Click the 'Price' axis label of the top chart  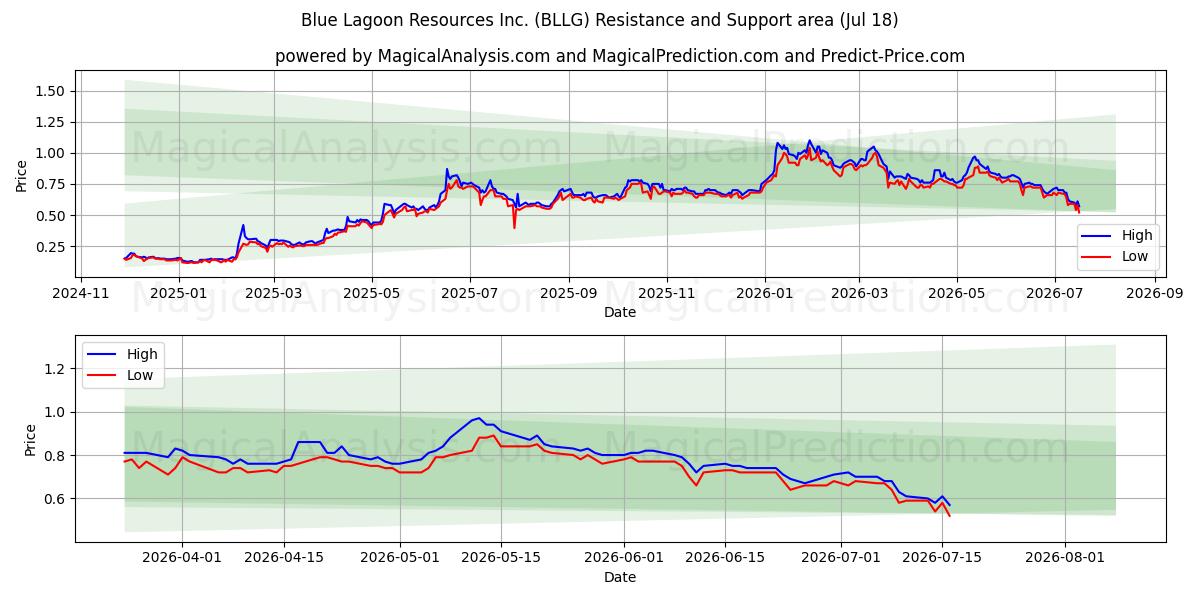(x=22, y=174)
